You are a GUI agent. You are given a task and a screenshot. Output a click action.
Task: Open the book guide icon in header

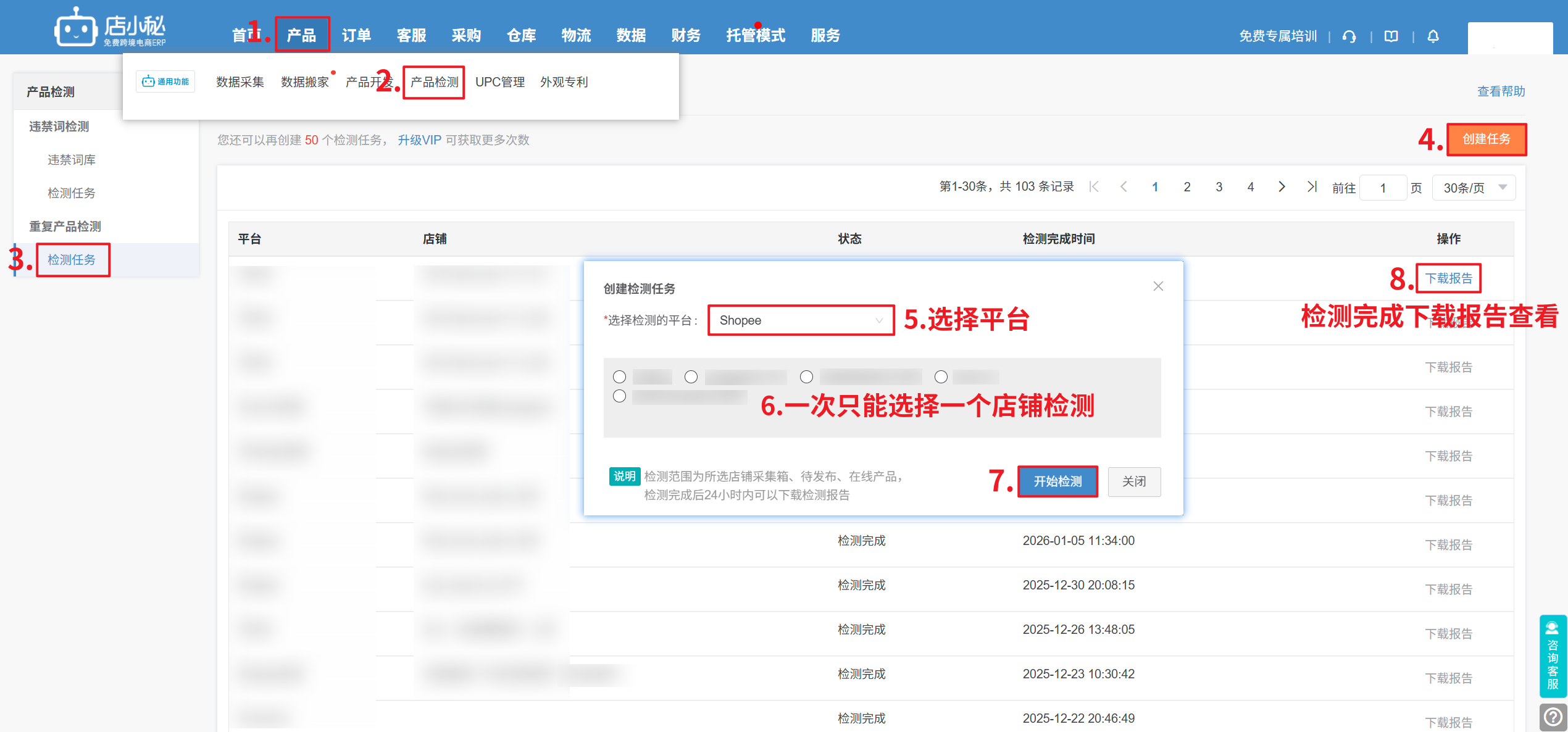[x=1391, y=36]
